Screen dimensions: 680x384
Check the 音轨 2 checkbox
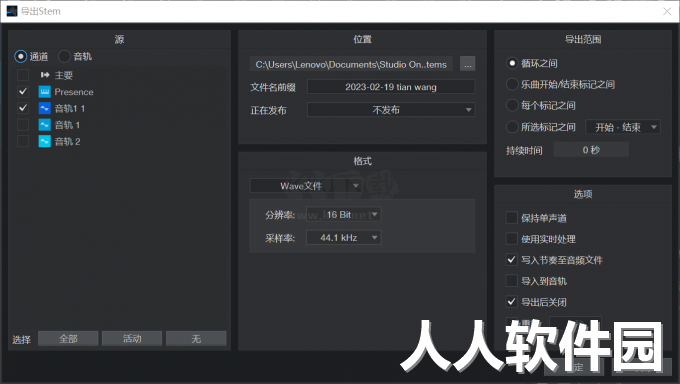click(23, 141)
